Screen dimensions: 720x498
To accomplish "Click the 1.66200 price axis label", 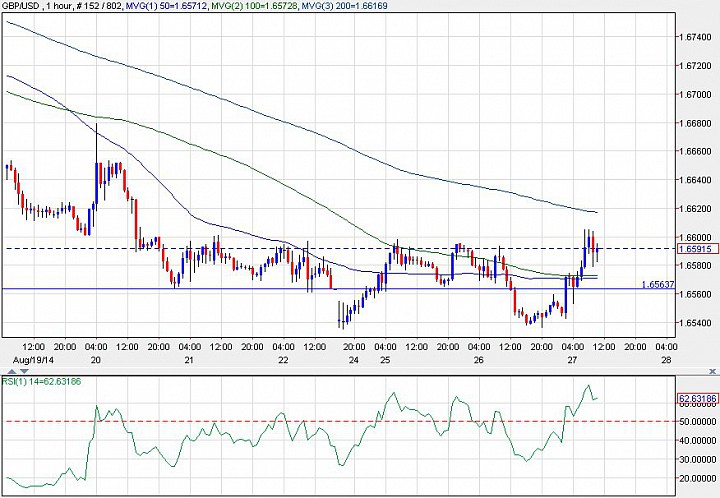I will 695,209.
